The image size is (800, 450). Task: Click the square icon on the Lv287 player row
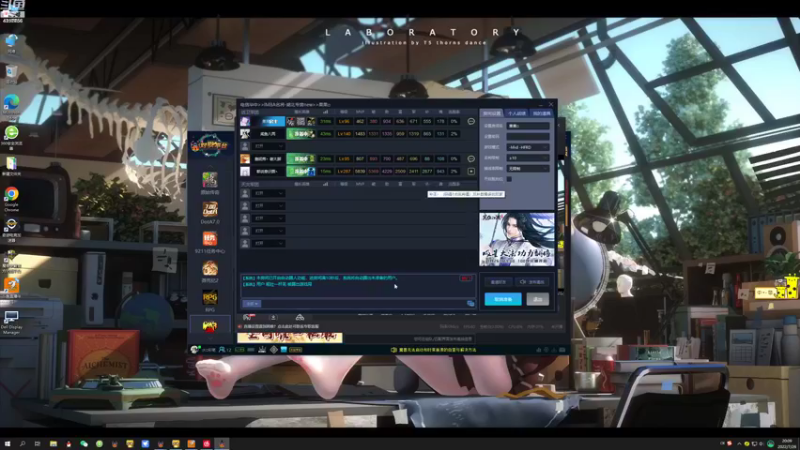[471, 171]
